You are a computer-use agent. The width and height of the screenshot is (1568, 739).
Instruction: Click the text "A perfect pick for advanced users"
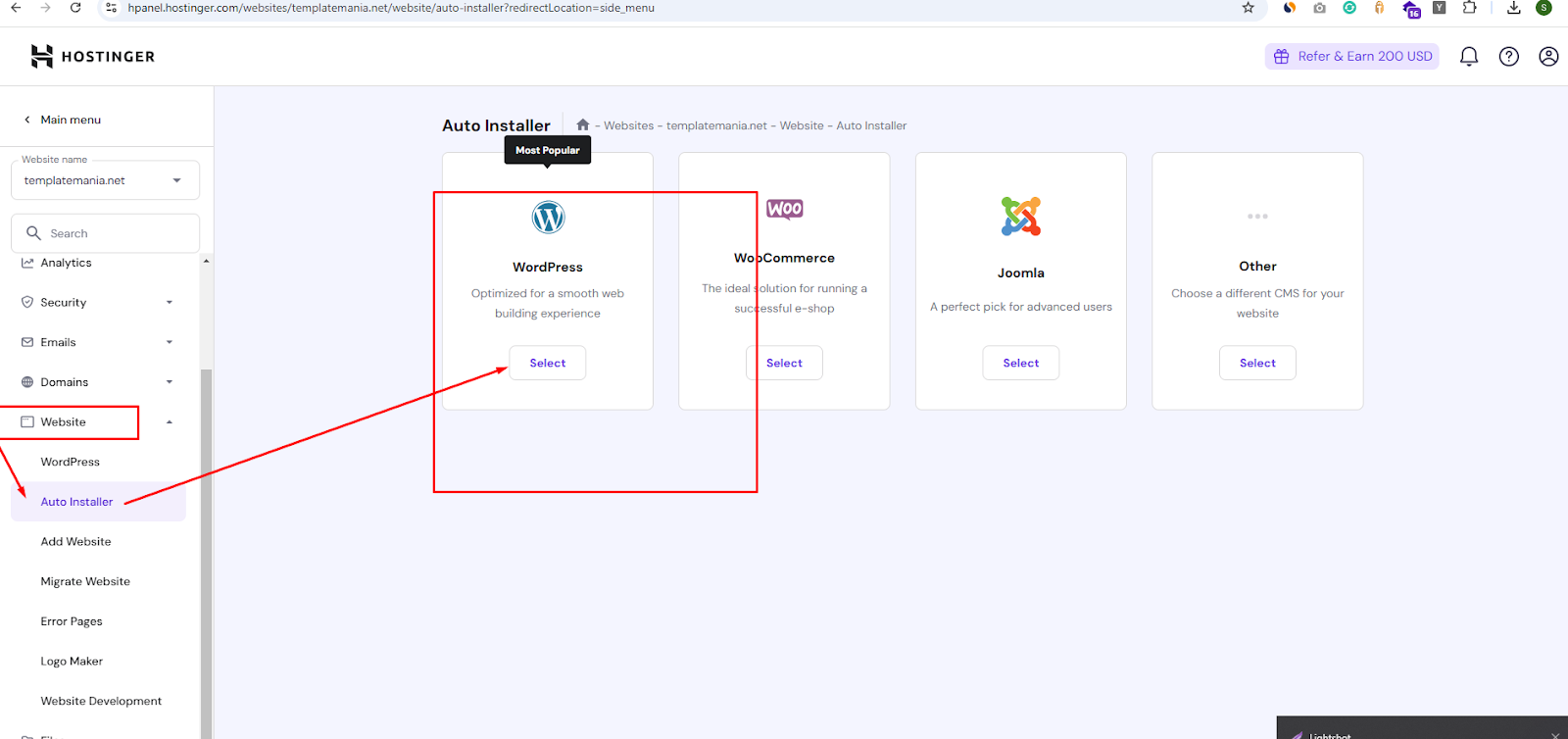(x=1021, y=307)
